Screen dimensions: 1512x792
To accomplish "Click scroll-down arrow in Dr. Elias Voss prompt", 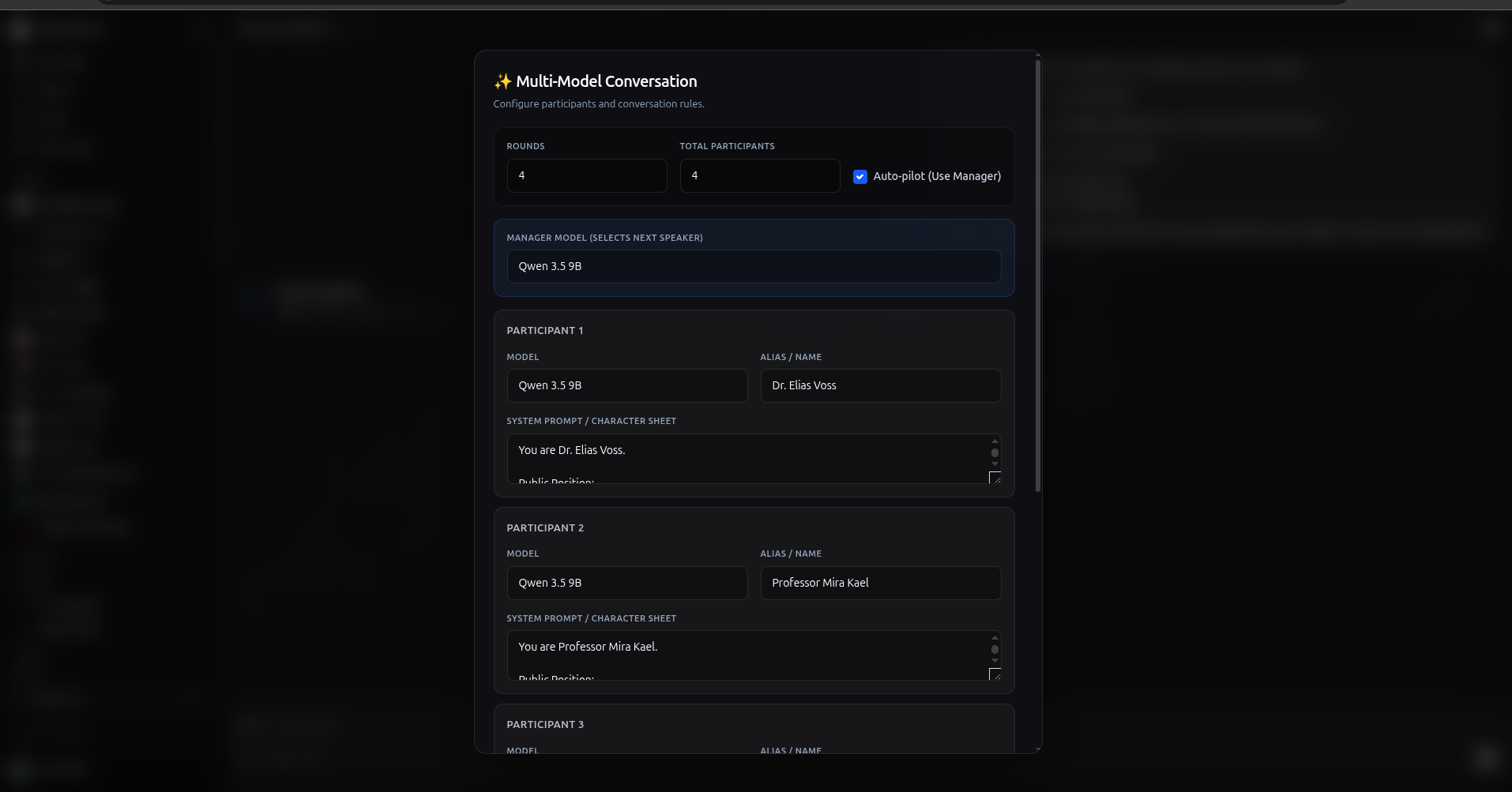I will tap(995, 464).
